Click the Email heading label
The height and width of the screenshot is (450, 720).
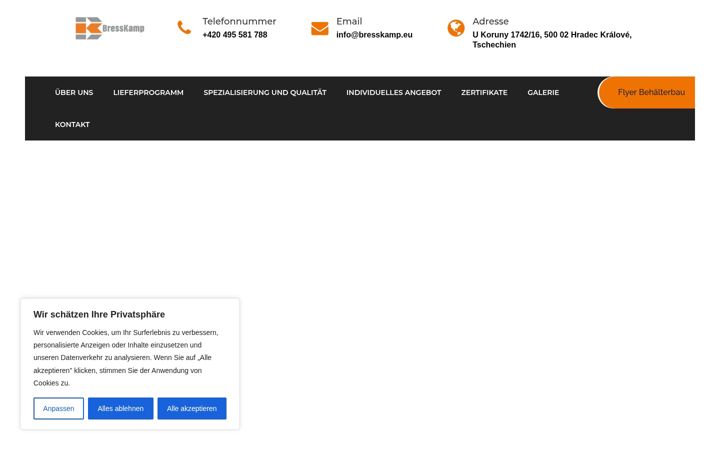pyautogui.click(x=349, y=21)
